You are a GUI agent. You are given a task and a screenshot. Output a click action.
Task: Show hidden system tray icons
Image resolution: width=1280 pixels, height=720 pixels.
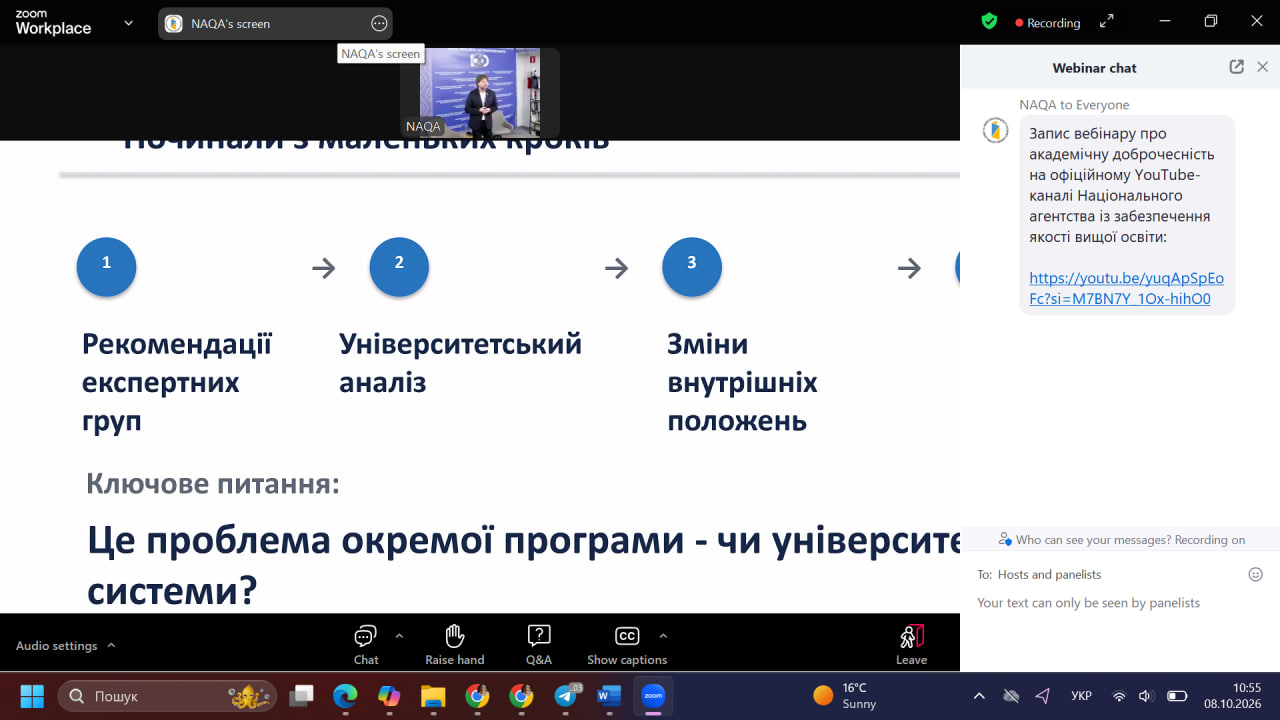[x=979, y=696]
